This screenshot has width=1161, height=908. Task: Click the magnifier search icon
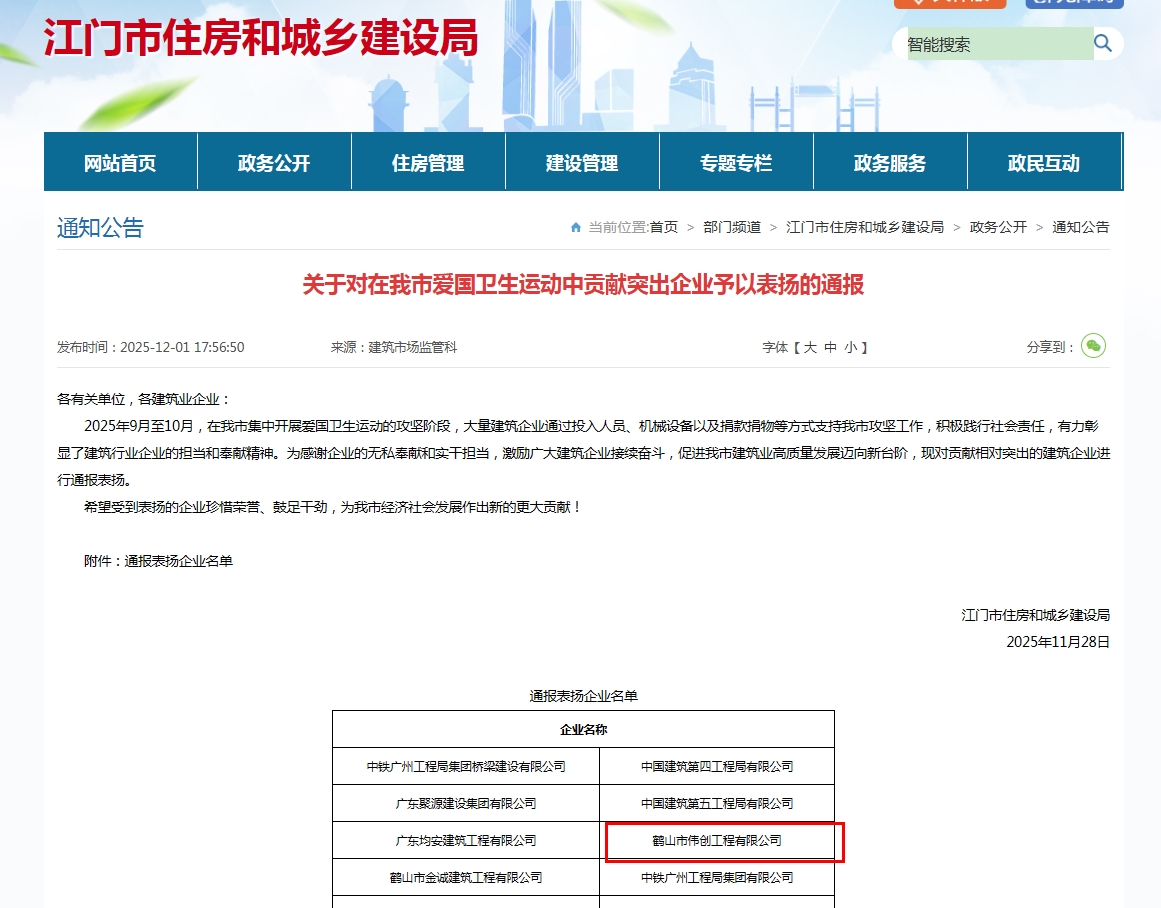[x=1103, y=43]
